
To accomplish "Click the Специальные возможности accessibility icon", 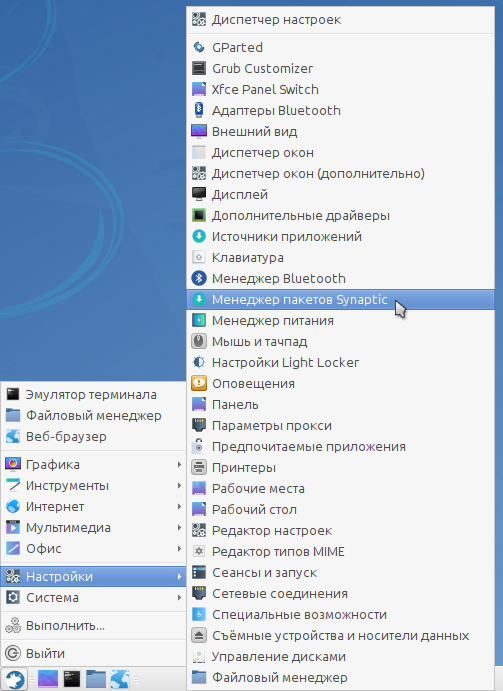I will [199, 615].
